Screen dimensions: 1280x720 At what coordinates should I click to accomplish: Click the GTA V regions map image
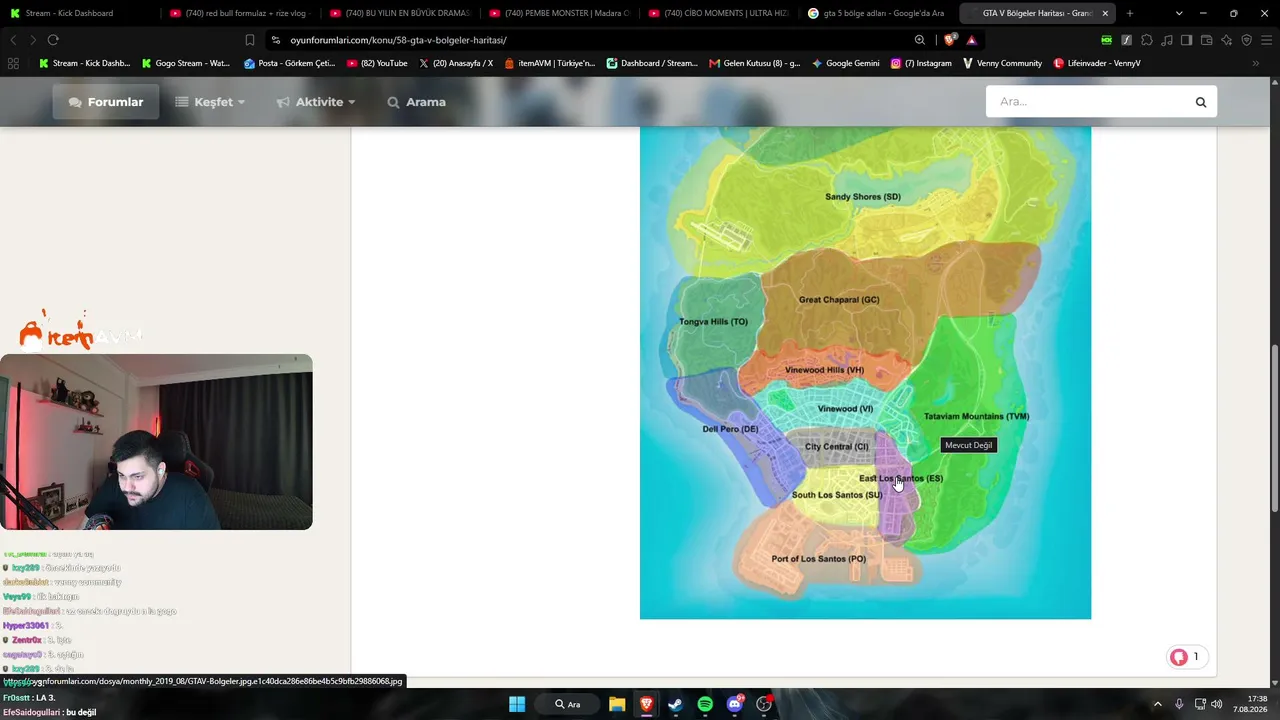pyautogui.click(x=865, y=372)
